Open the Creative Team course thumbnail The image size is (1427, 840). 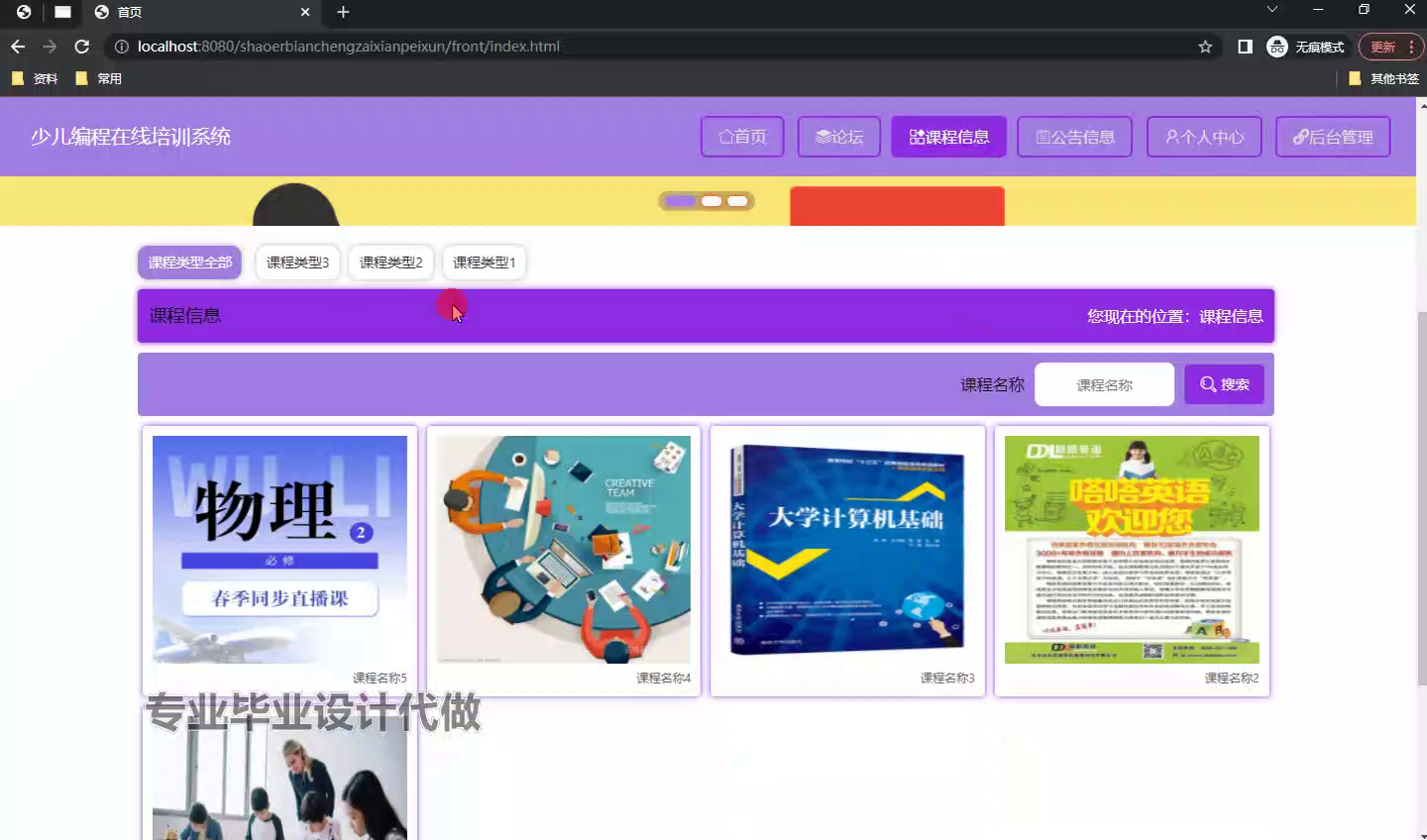coord(564,550)
